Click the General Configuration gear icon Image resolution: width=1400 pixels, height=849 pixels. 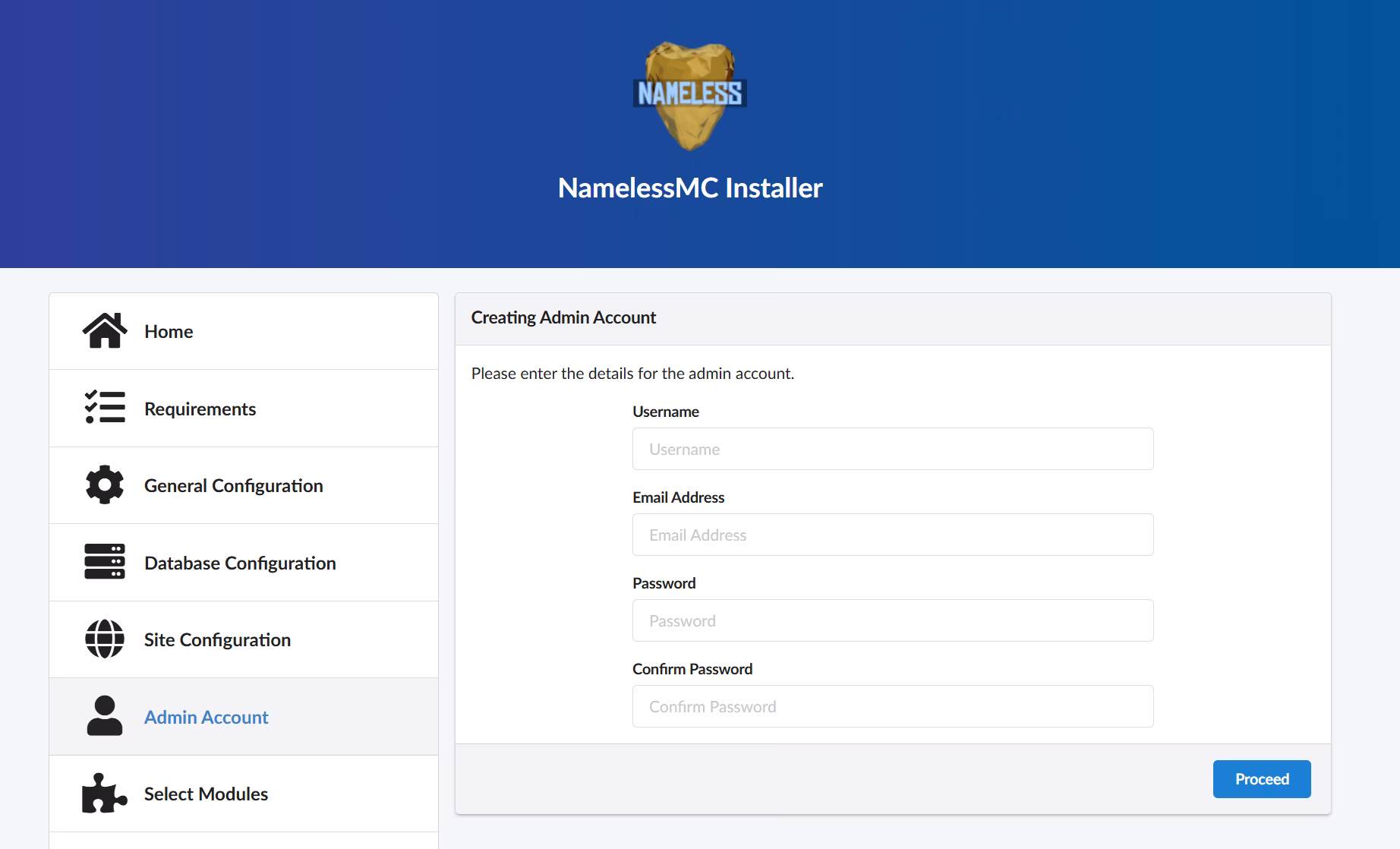tap(105, 485)
